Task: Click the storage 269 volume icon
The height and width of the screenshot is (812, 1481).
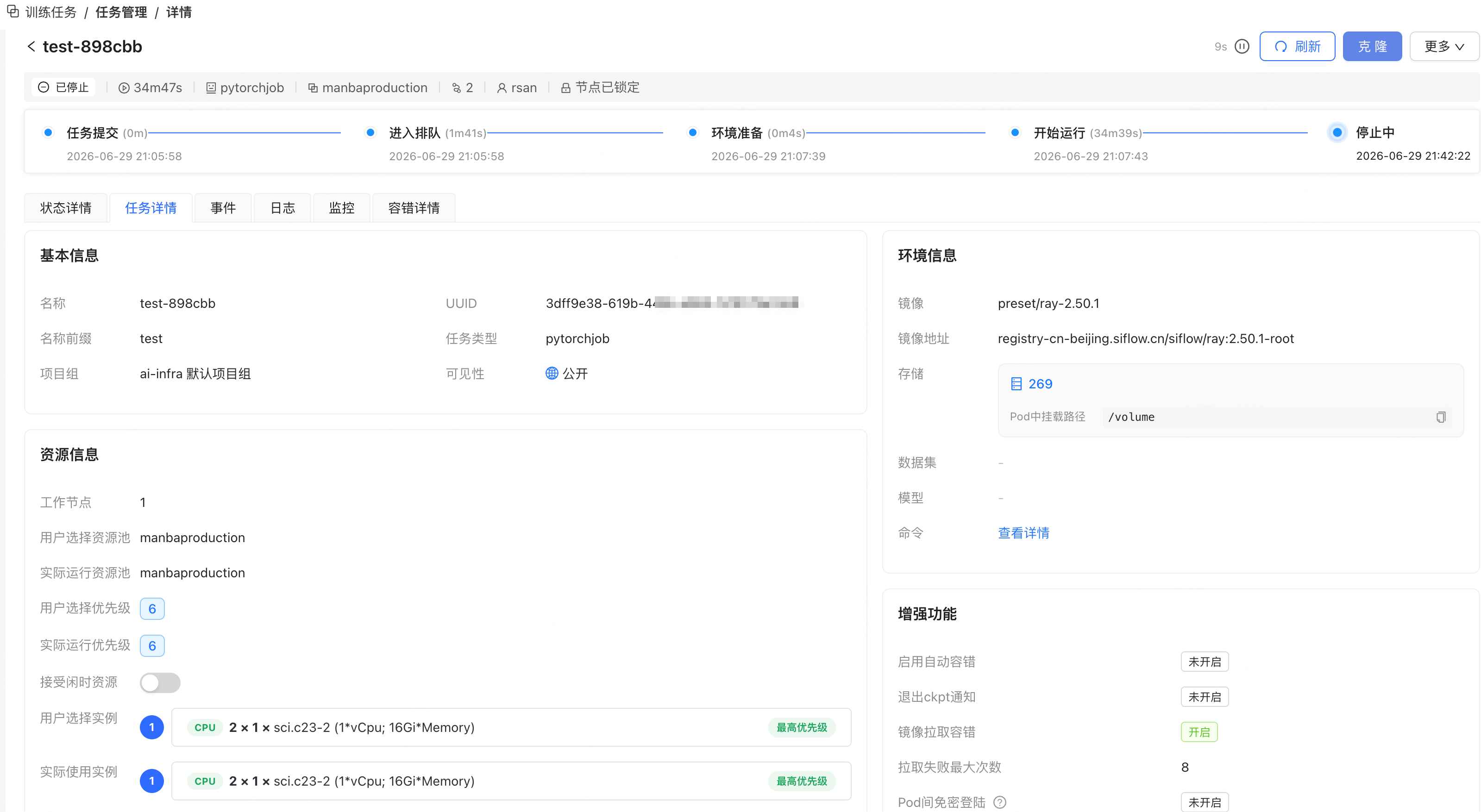Action: coord(1017,384)
